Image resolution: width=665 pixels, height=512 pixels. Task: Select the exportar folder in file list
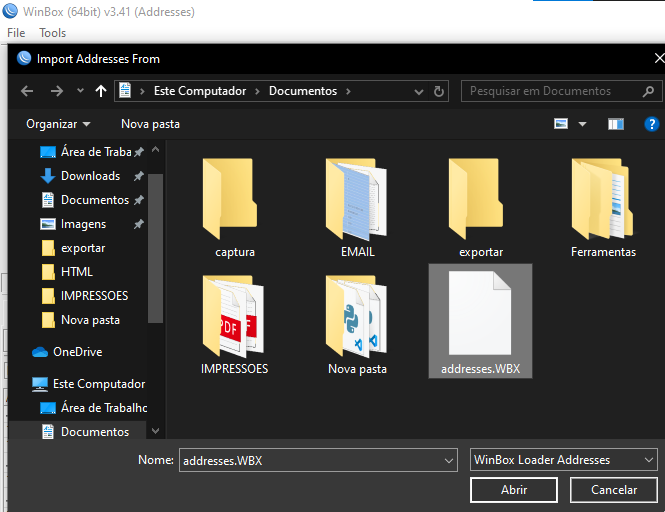click(481, 208)
